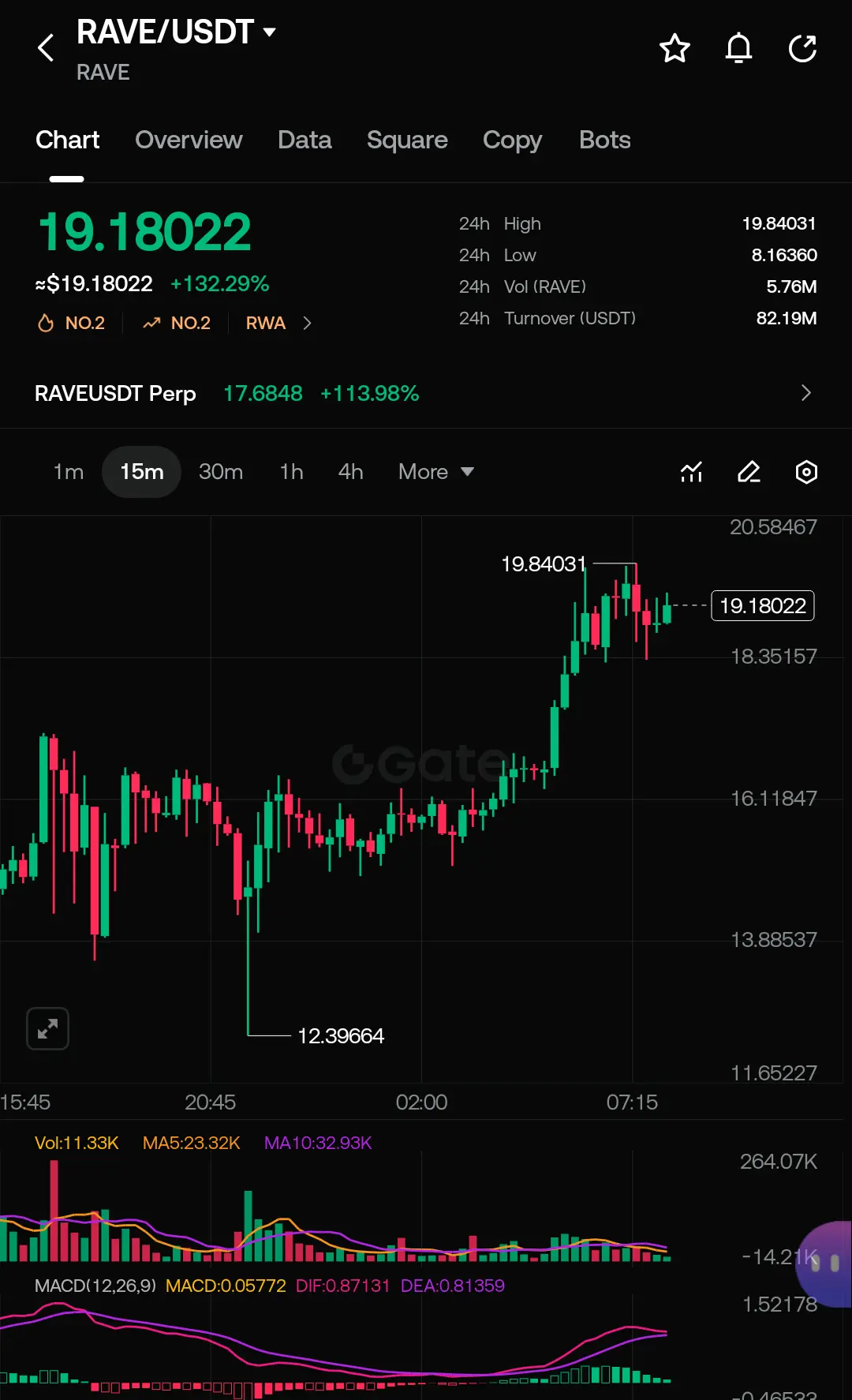Select the 1m timeframe
This screenshot has height=1400, width=852.
pyautogui.click(x=69, y=472)
